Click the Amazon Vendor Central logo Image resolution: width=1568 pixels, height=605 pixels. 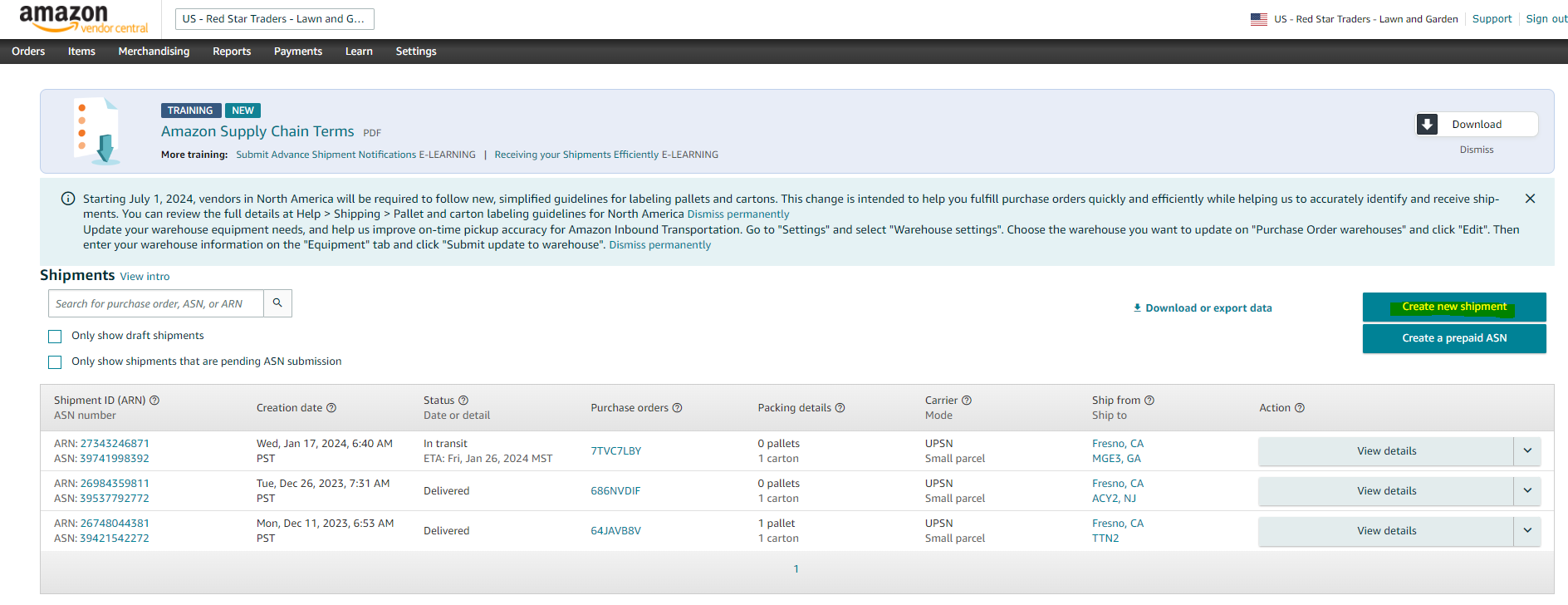click(x=83, y=19)
